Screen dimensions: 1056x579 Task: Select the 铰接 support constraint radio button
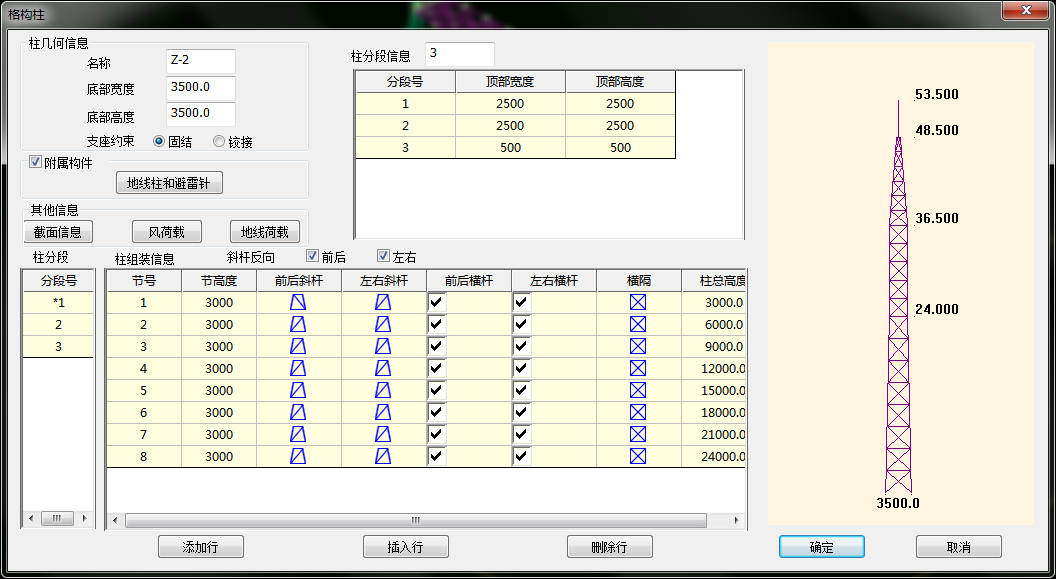point(220,142)
